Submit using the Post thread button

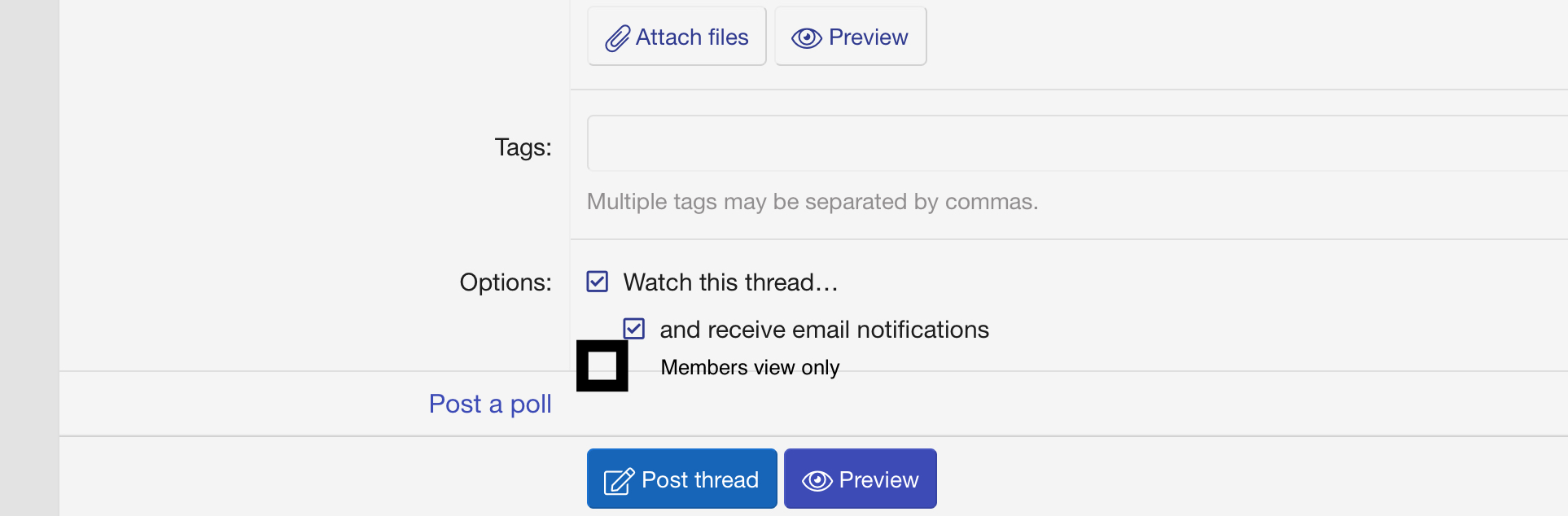pyautogui.click(x=682, y=479)
